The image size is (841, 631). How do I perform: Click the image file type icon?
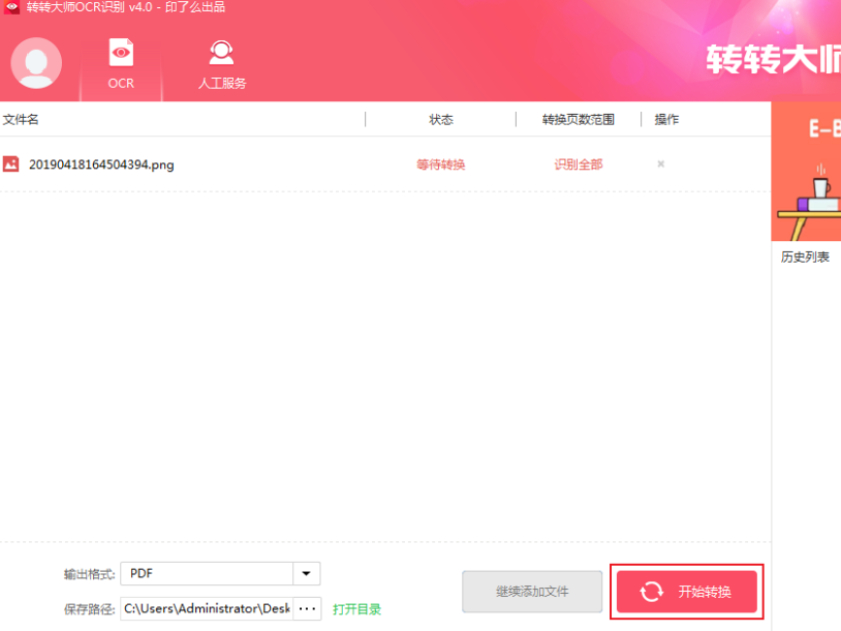[x=11, y=164]
